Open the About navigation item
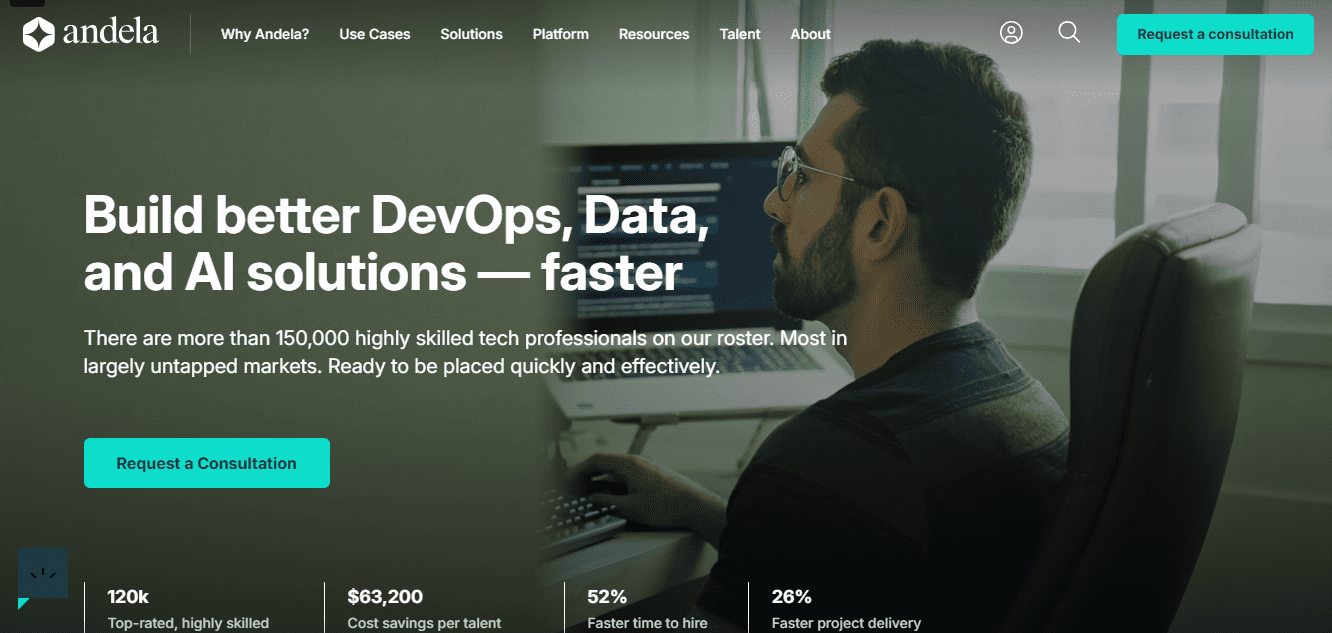The width and height of the screenshot is (1332, 633). pyautogui.click(x=810, y=34)
